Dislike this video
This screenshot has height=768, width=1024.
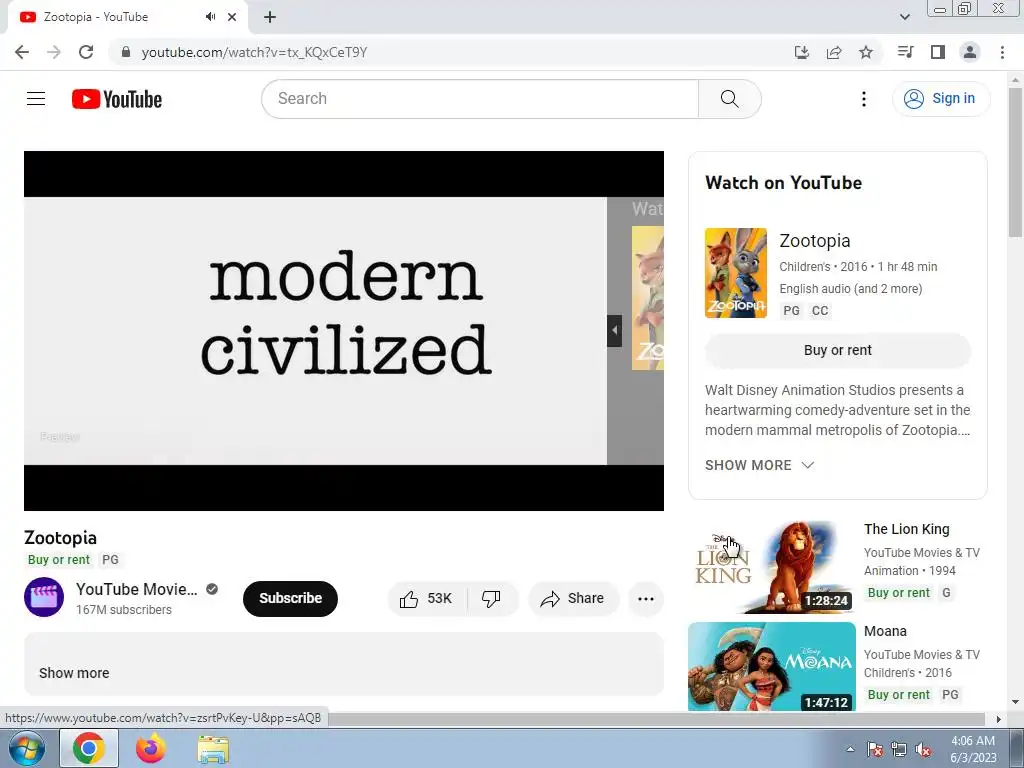coord(491,599)
